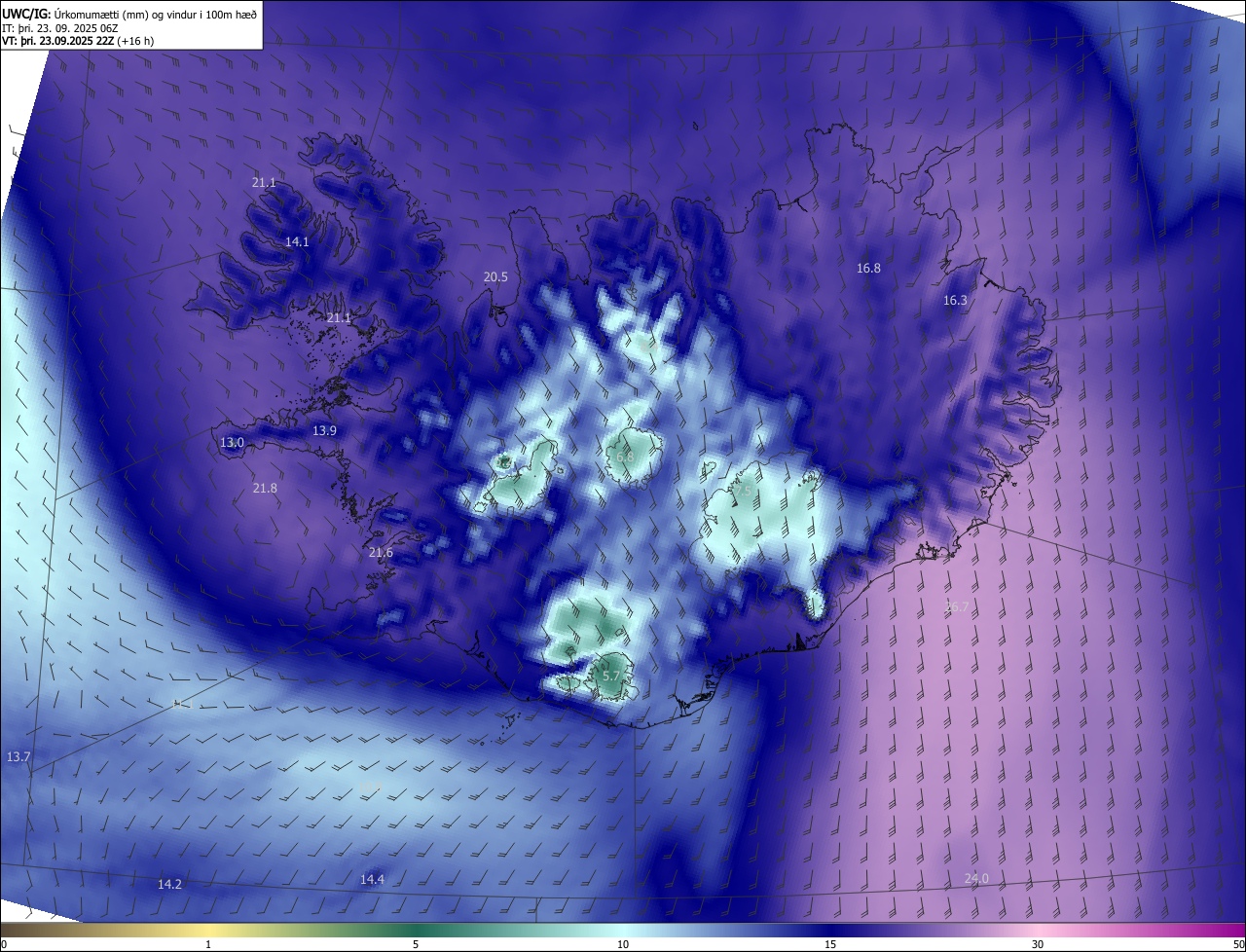This screenshot has height=952, width=1246.
Task: Select the 'VT: þri. 23.09.2025 22Z' valid time
Action: (56, 41)
